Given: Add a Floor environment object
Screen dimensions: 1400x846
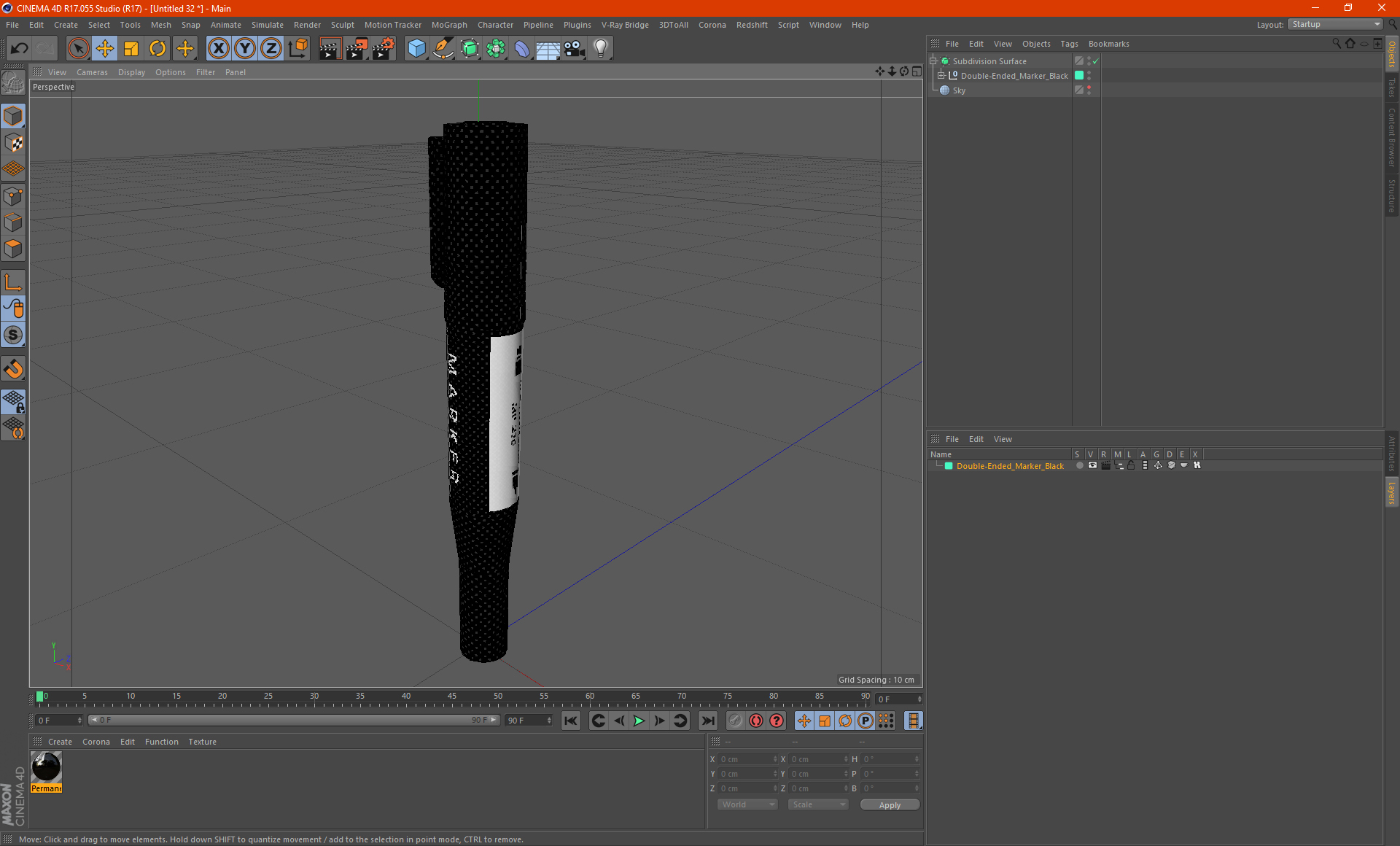Looking at the screenshot, I should 548,49.
